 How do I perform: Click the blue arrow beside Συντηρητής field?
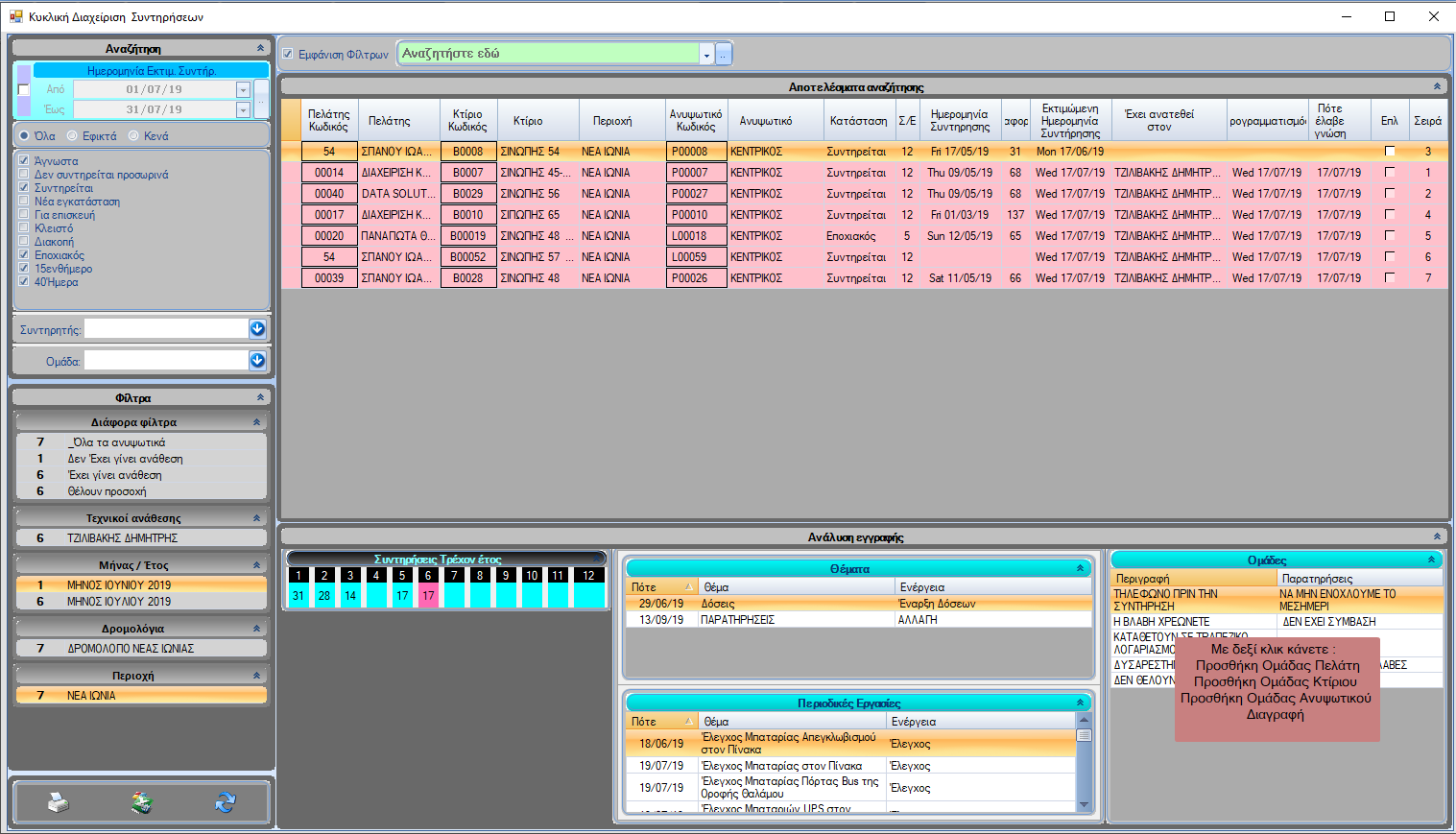point(257,329)
